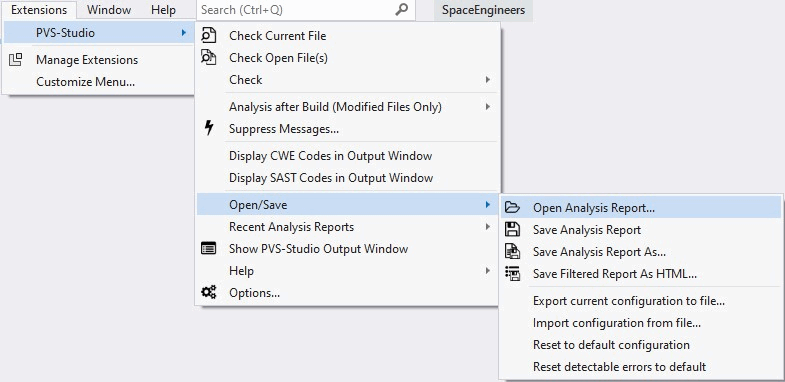Image resolution: width=785 pixels, height=382 pixels.
Task: Click the Open Analysis Report folder icon
Action: pos(512,207)
